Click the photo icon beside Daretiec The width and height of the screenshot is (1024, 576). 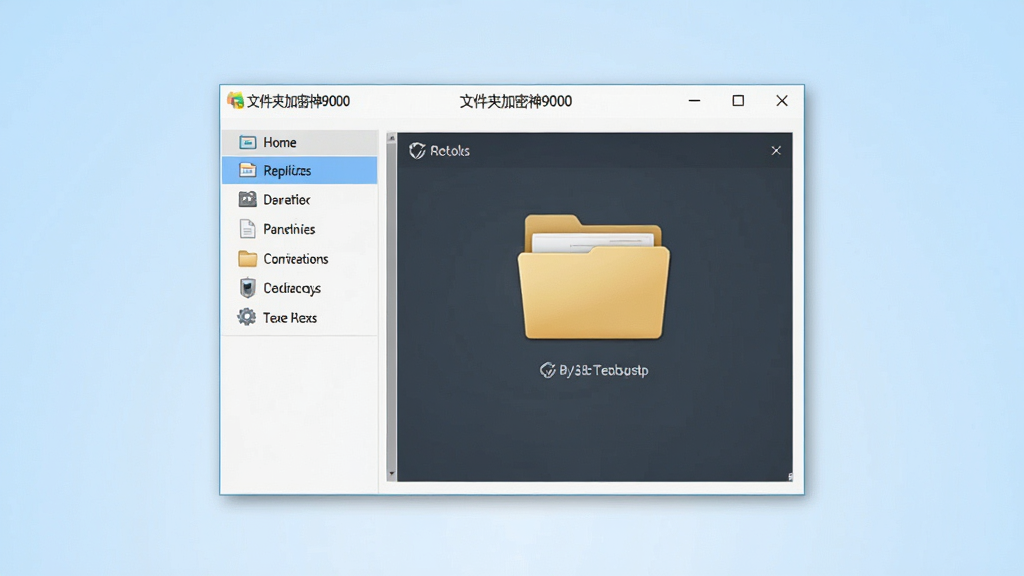(248, 199)
